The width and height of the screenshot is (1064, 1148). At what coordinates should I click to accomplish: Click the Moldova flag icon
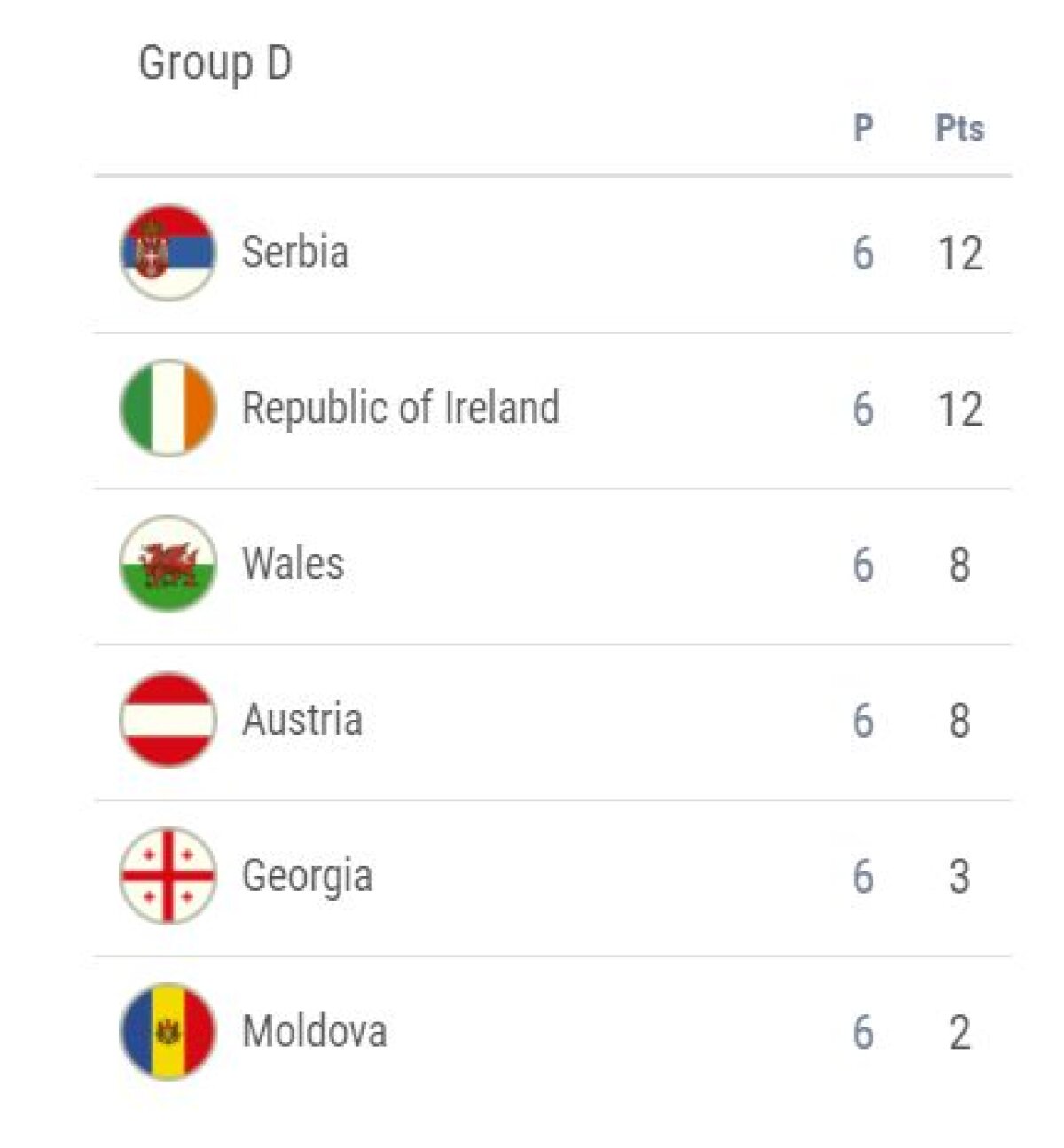[x=168, y=1032]
